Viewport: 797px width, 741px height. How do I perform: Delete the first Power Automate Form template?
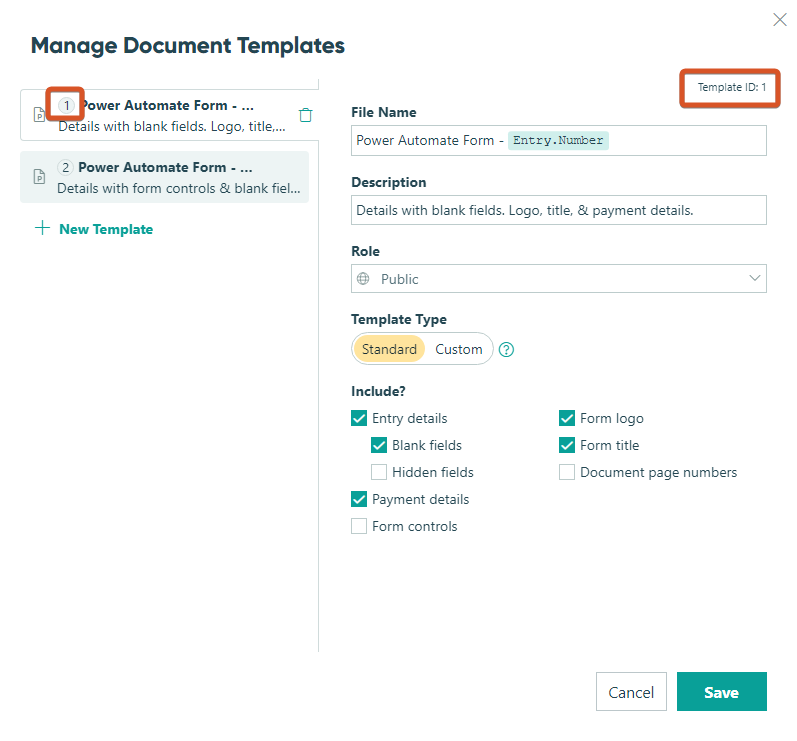305,115
